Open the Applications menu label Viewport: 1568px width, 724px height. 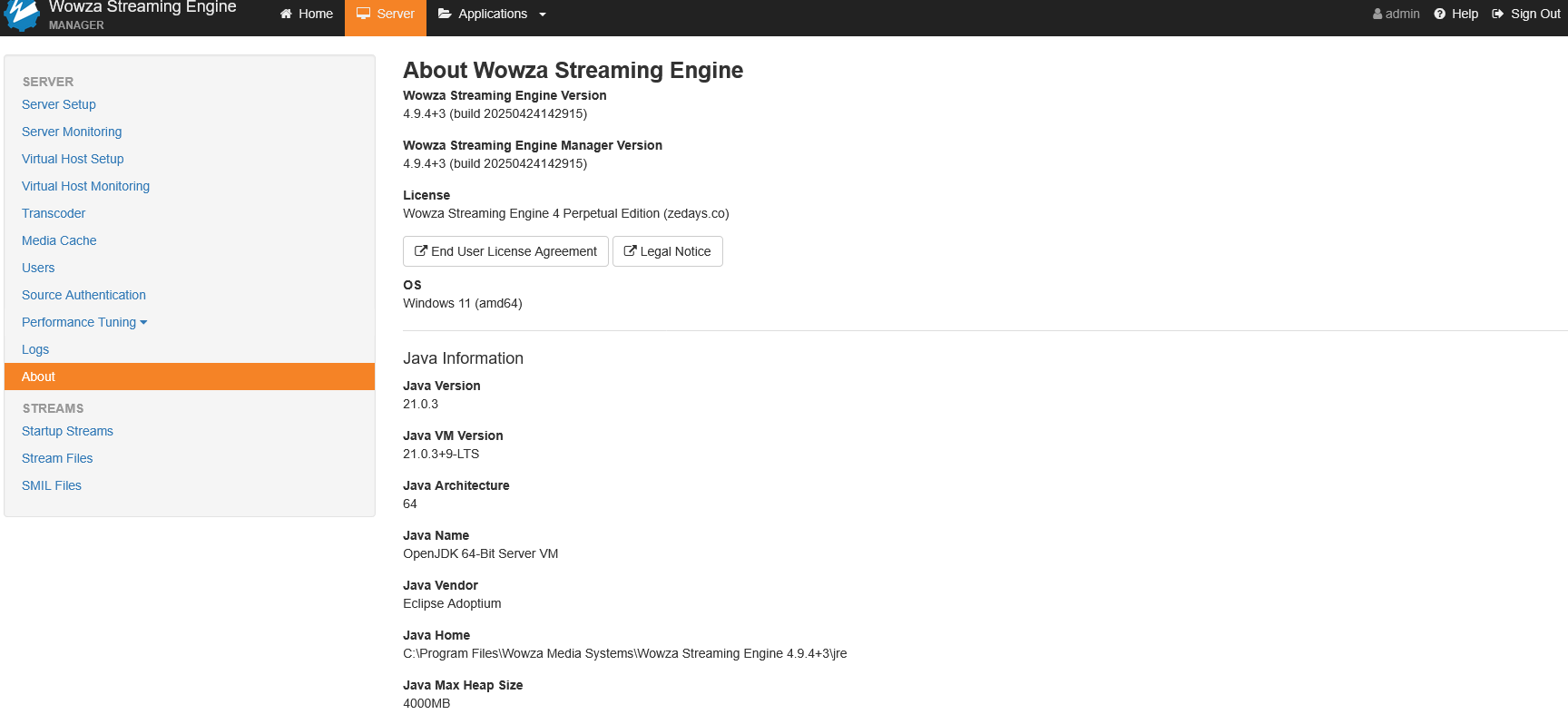(x=493, y=14)
